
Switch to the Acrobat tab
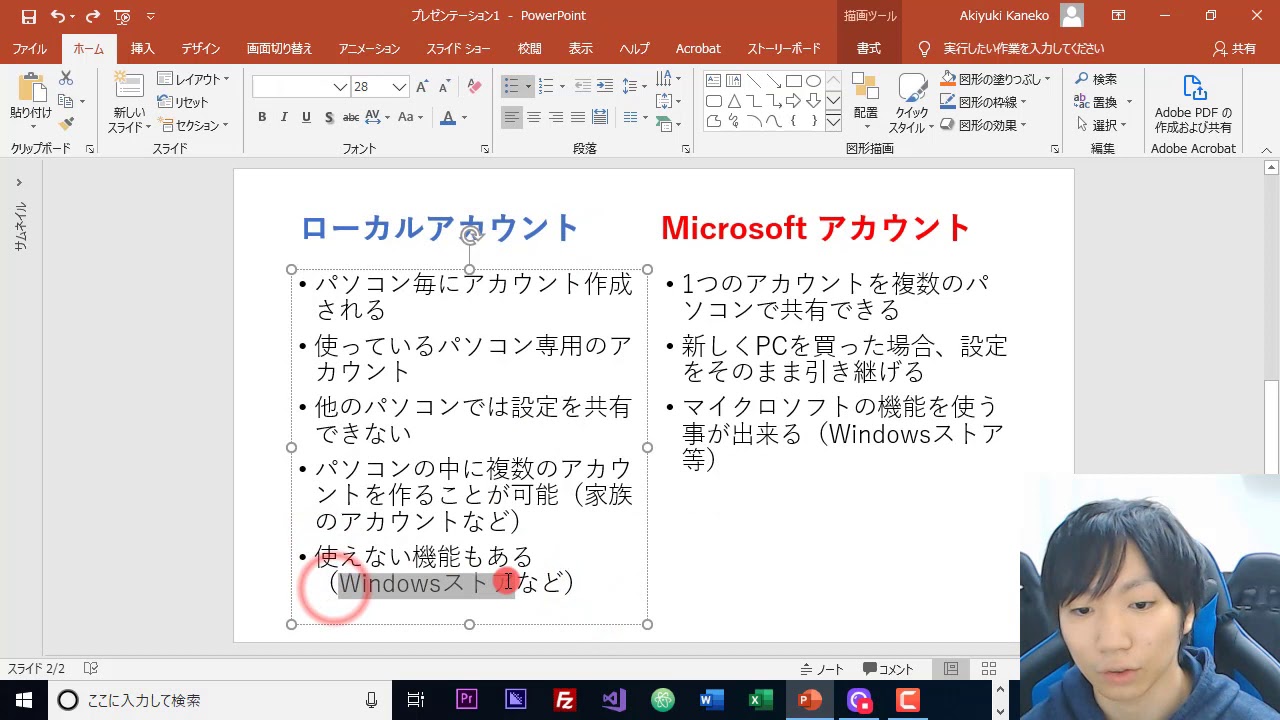[x=698, y=49]
